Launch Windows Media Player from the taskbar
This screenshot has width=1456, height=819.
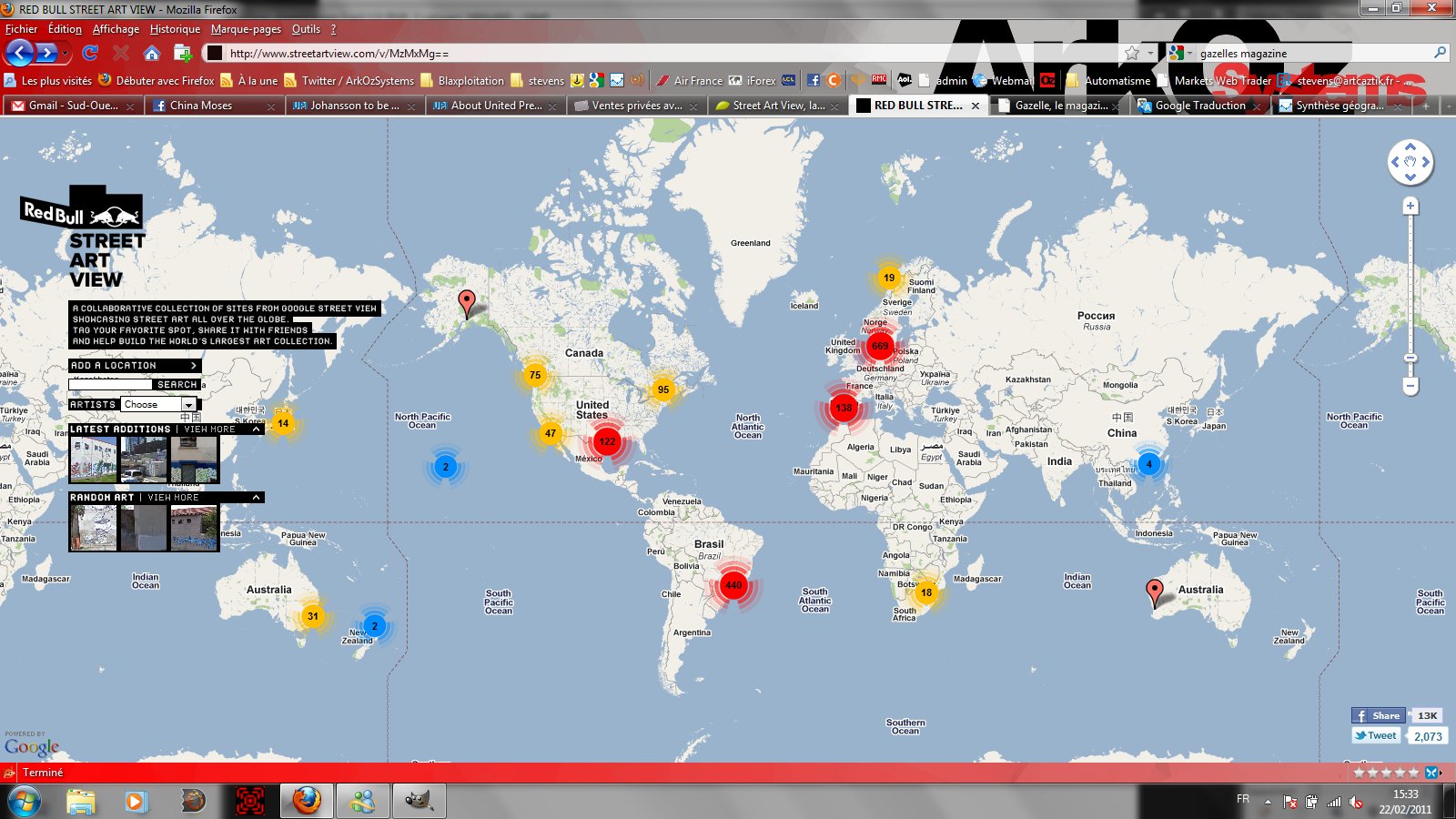tap(136, 801)
